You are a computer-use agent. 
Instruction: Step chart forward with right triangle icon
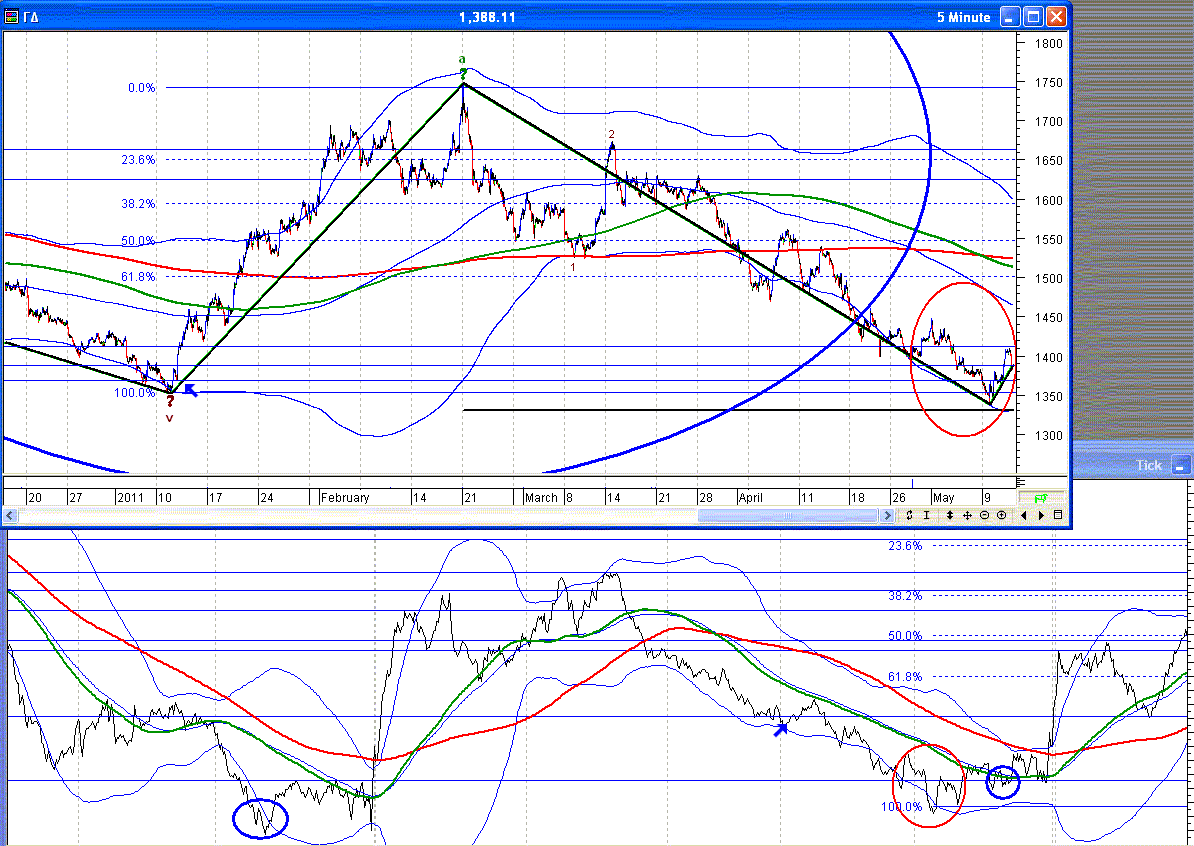click(1041, 515)
